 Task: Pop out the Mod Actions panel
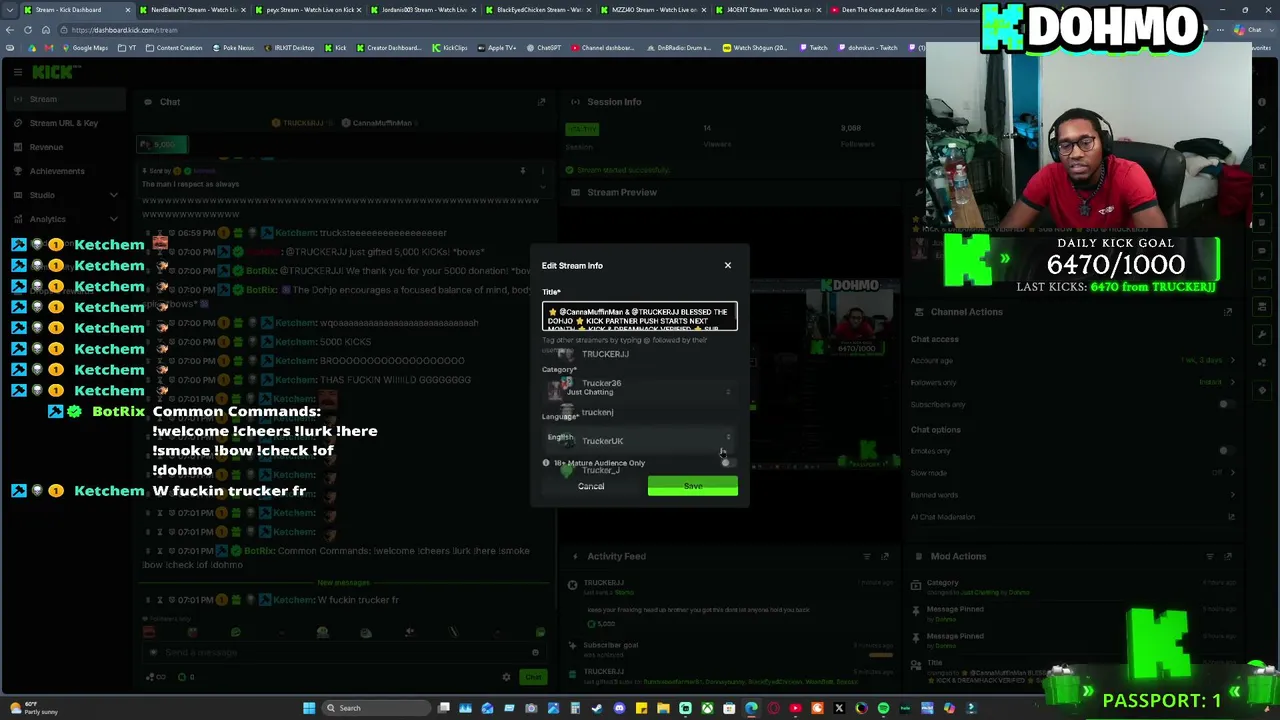click(x=1228, y=556)
